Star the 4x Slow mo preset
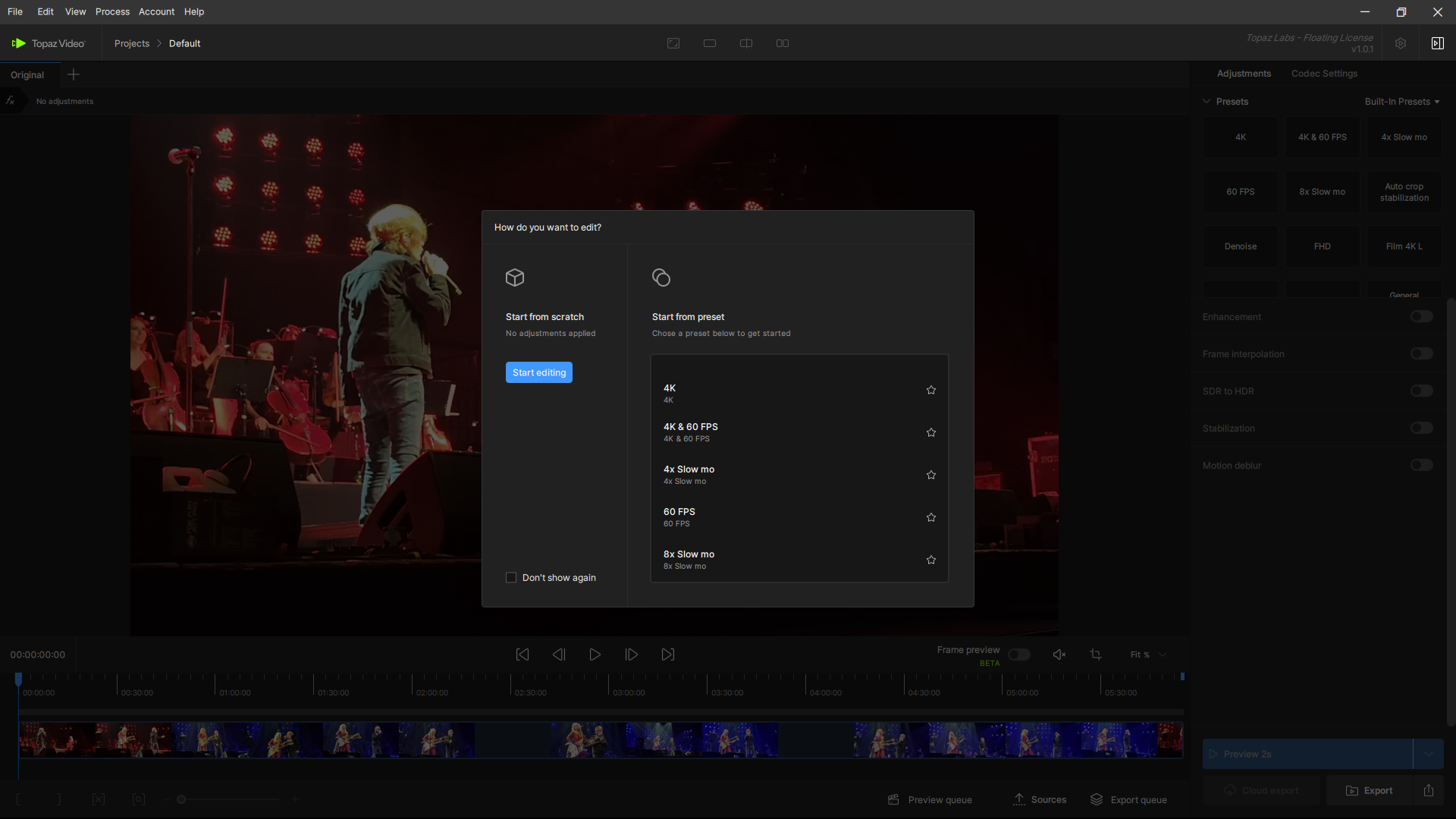Screen dimensions: 1456x819 point(931,475)
